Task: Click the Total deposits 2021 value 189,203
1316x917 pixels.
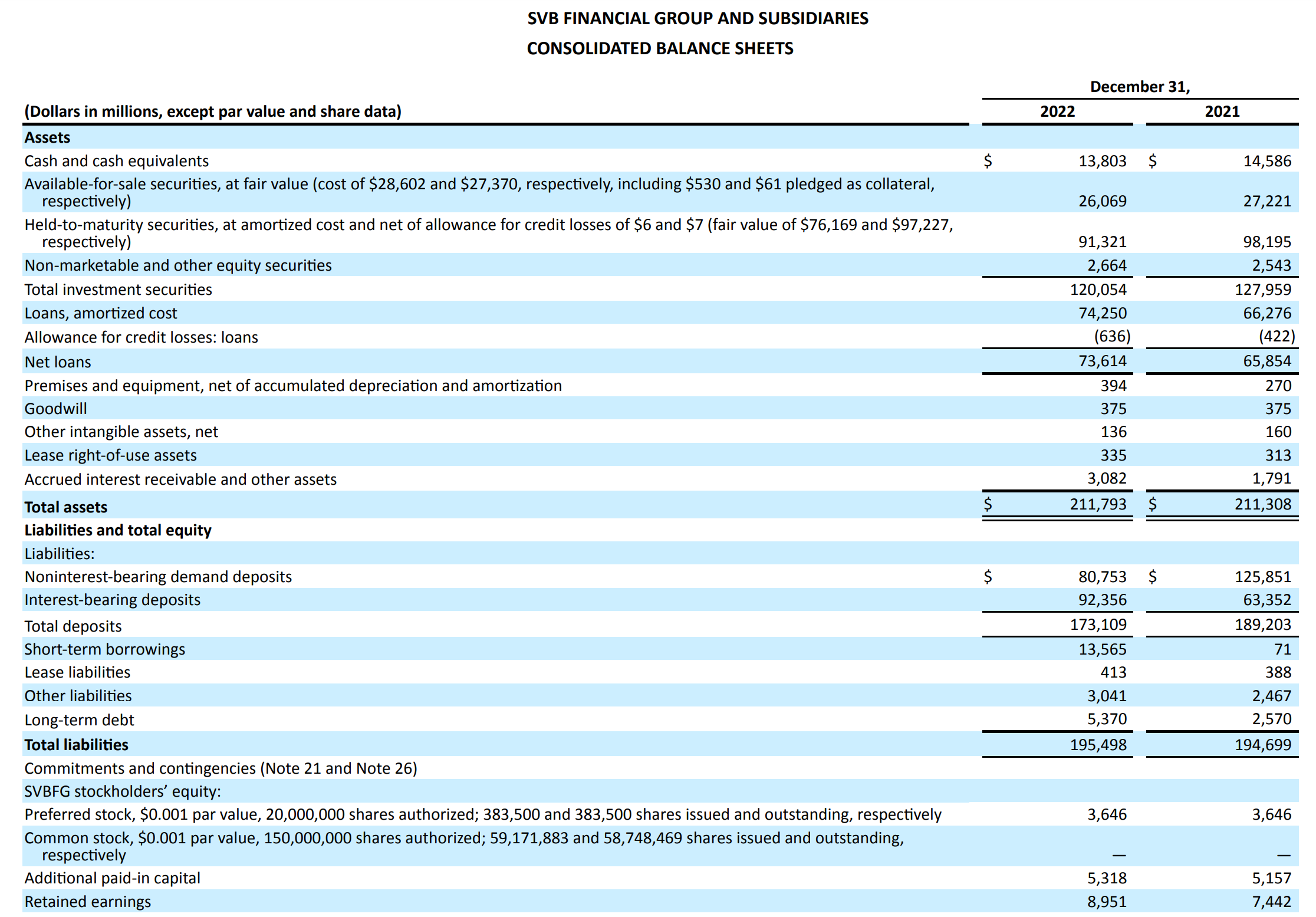Action: (1262, 625)
